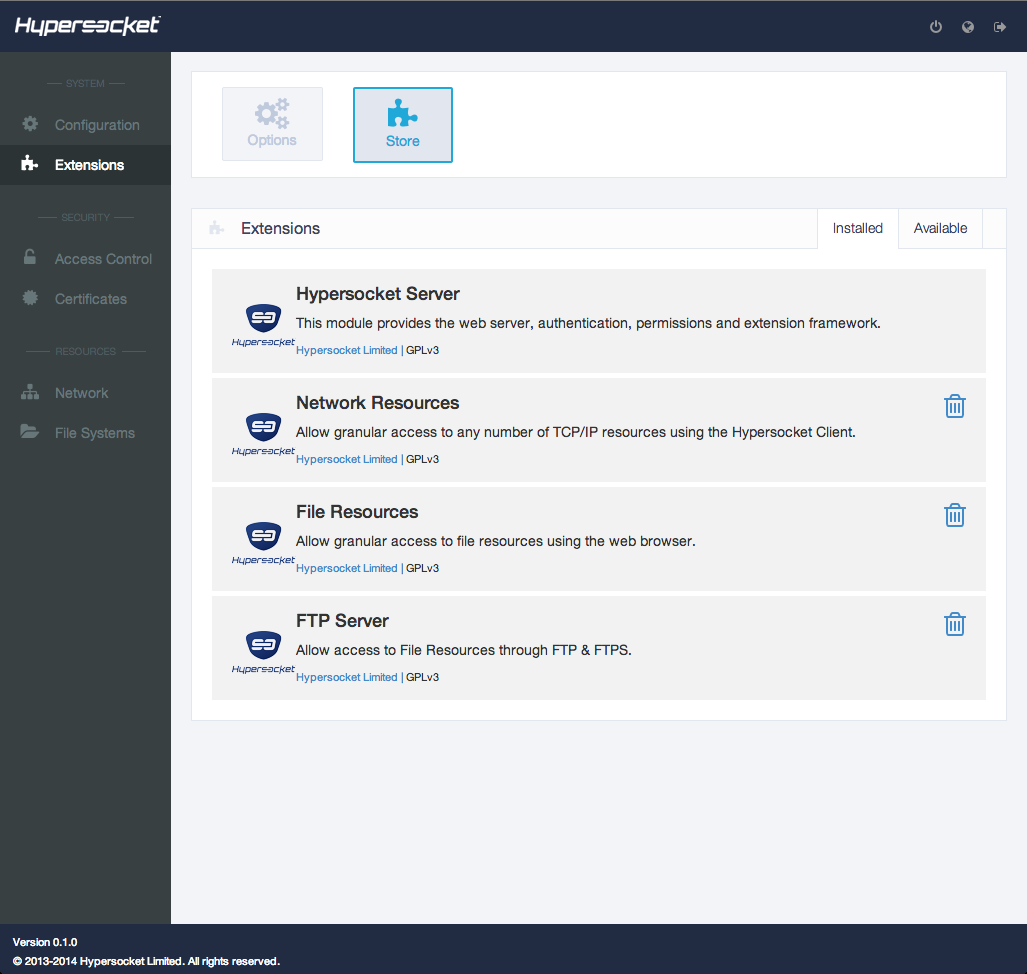The width and height of the screenshot is (1027, 974).
Task: Click the GPLv3 license text under File Resources
Action: [x=422, y=568]
